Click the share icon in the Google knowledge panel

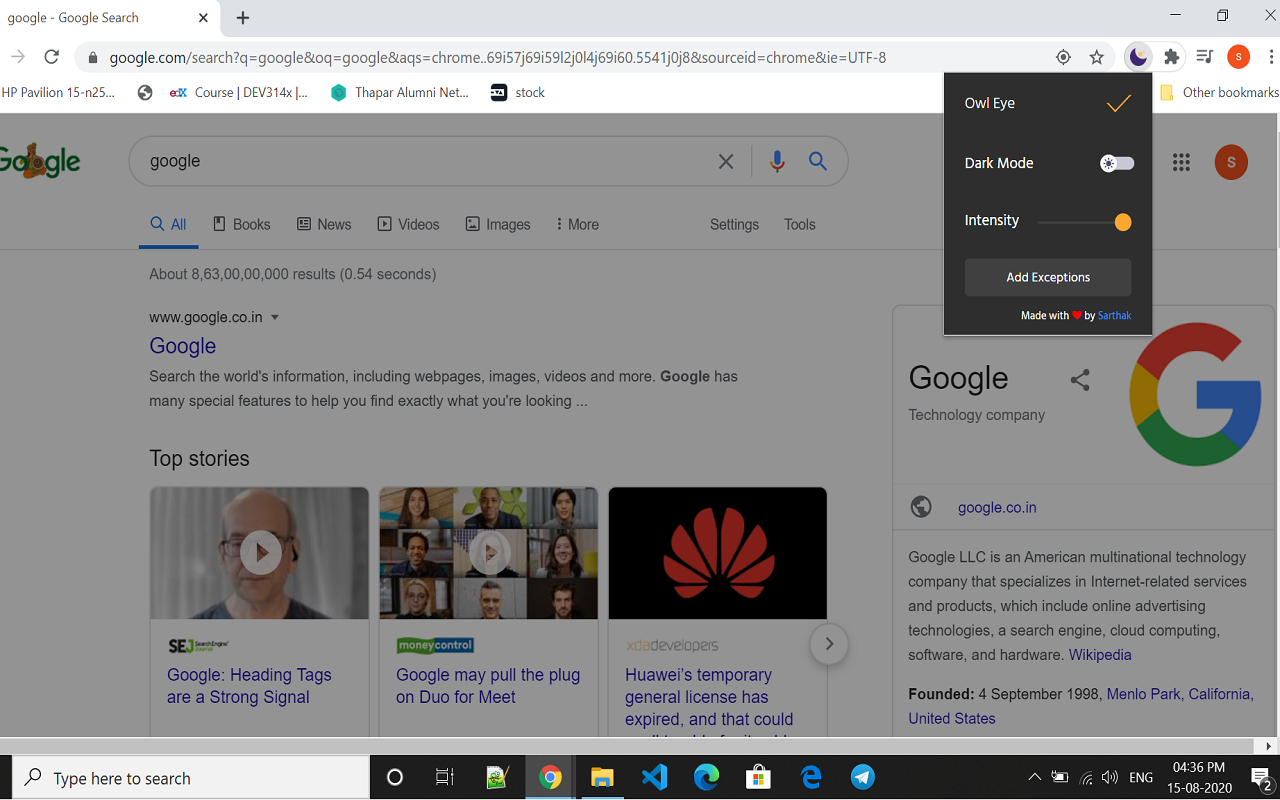[1081, 380]
